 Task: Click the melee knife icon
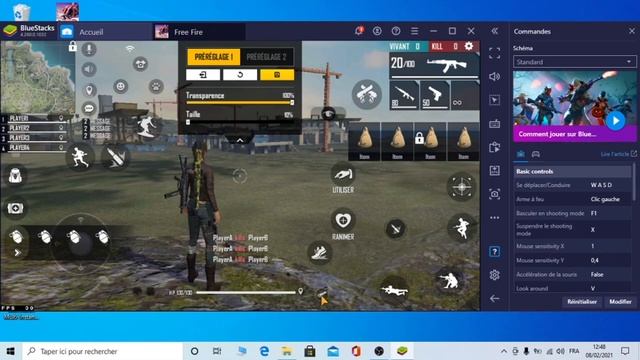[x=395, y=229]
